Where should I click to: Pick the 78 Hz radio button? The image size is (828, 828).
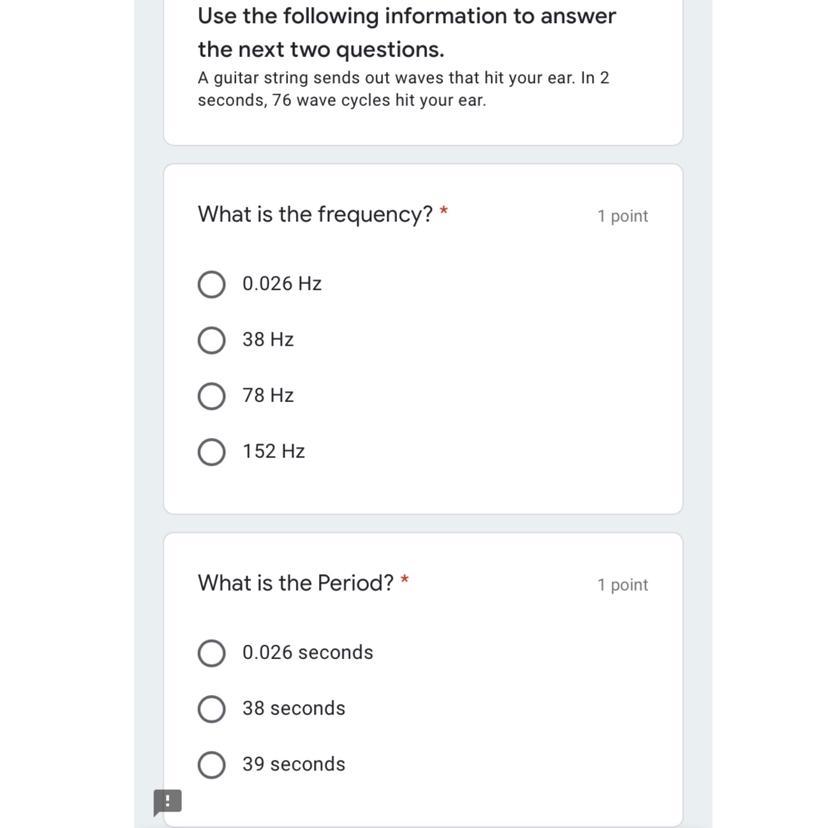[x=211, y=397]
